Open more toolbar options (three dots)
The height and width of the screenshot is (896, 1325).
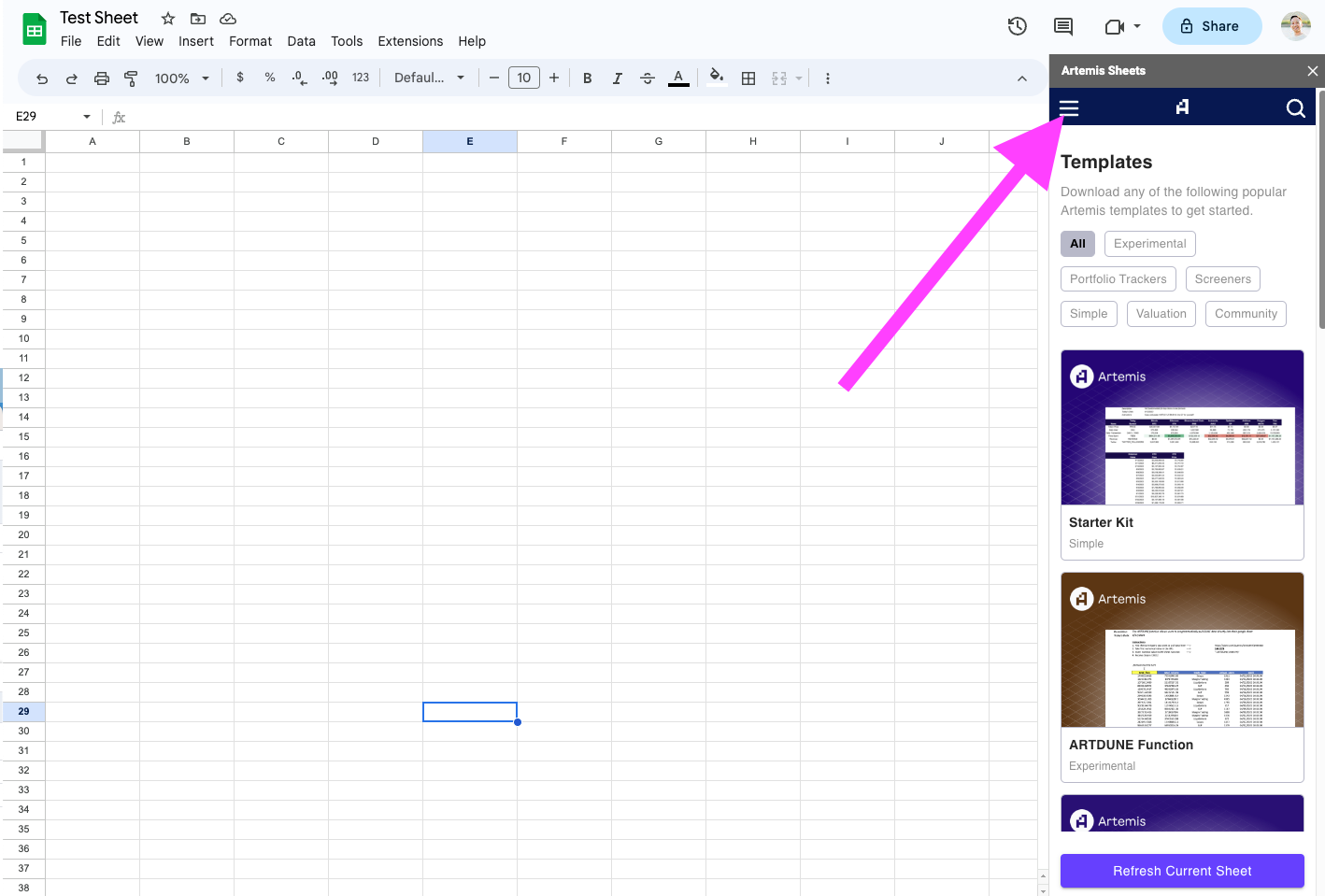pyautogui.click(x=828, y=78)
